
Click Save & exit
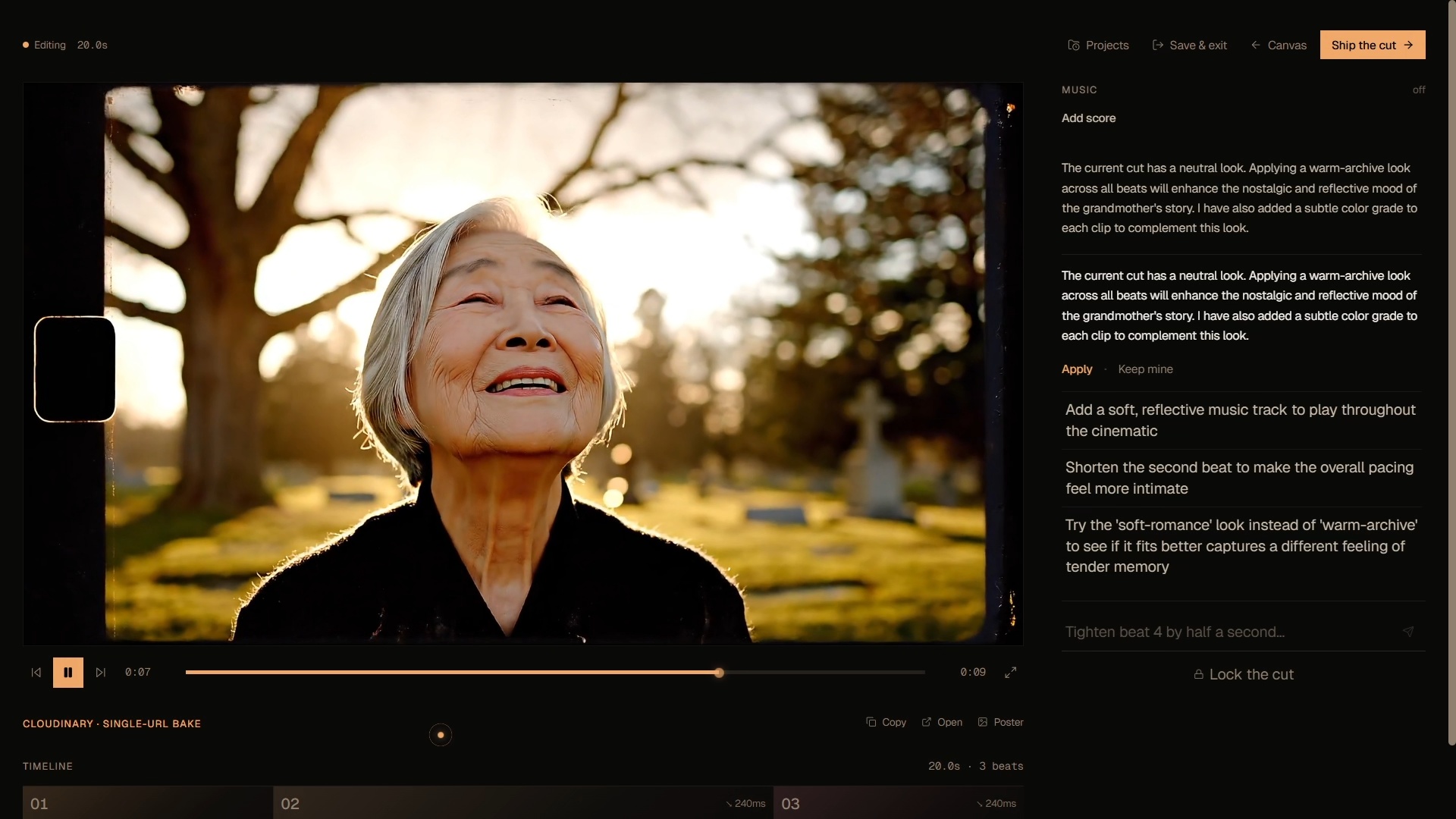tap(1189, 45)
